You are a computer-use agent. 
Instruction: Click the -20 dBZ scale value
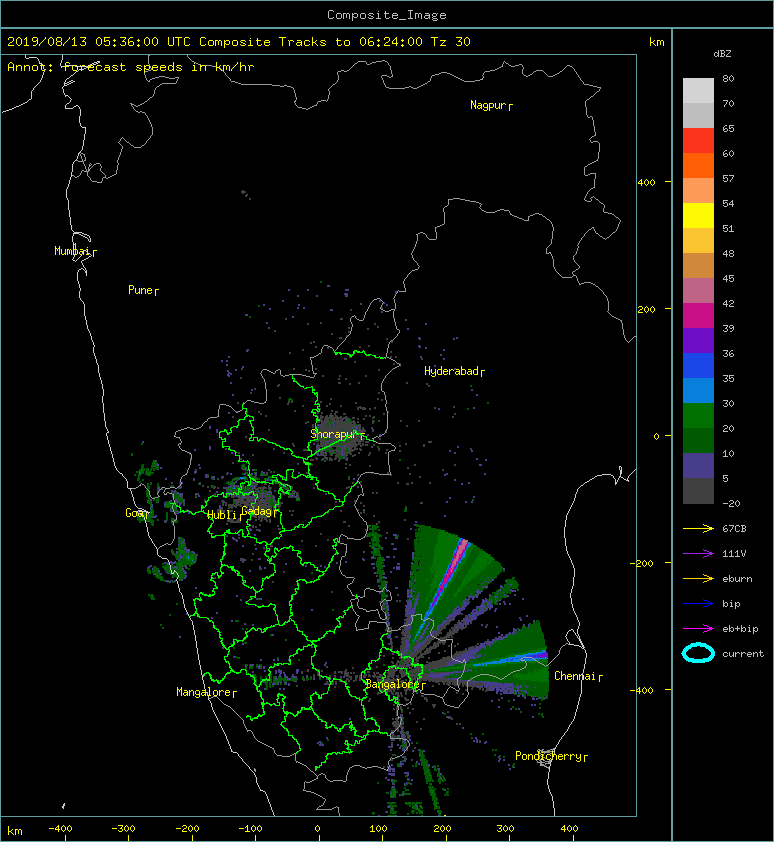[731, 504]
